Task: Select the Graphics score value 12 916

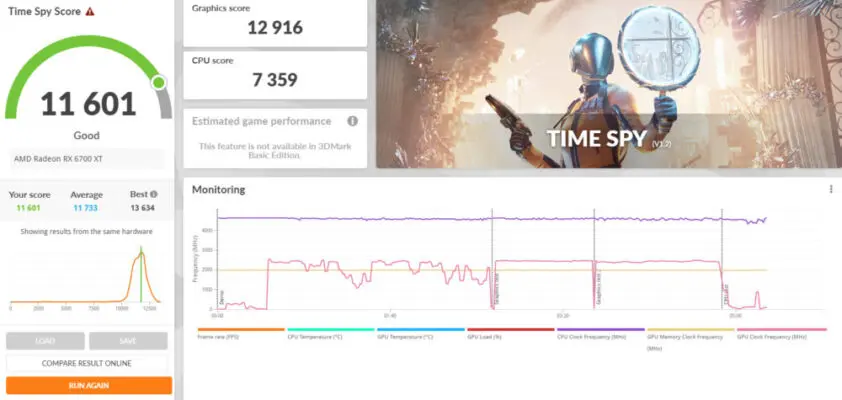Action: [x=275, y=28]
